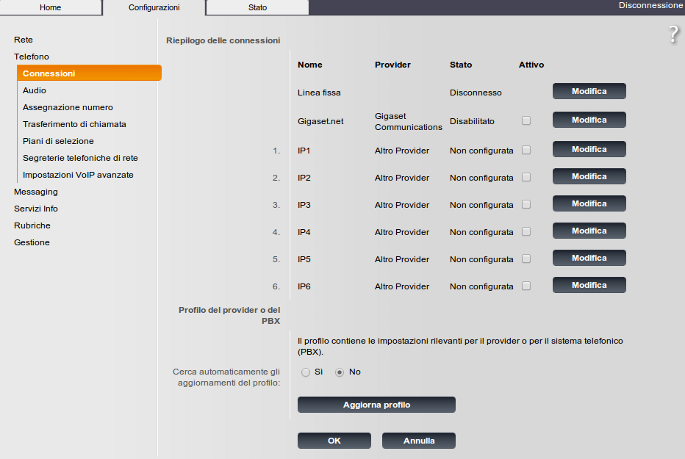Enable Attivo checkbox for IP3
685x459 pixels.
click(526, 204)
